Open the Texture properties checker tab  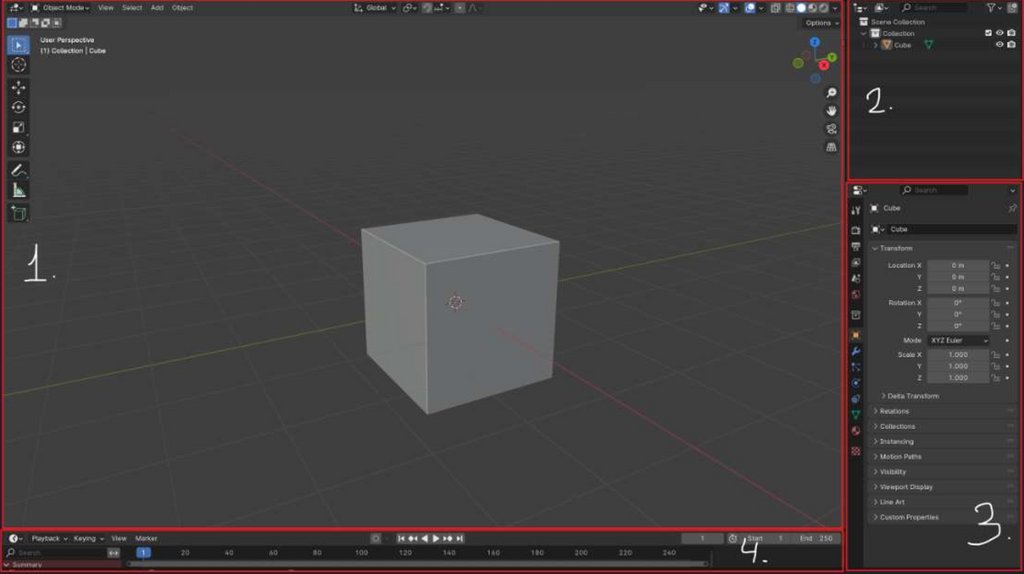coord(856,451)
